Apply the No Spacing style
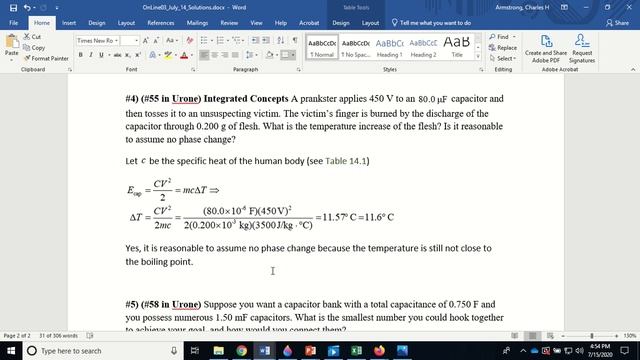This screenshot has width=640, height=360. 356,48
